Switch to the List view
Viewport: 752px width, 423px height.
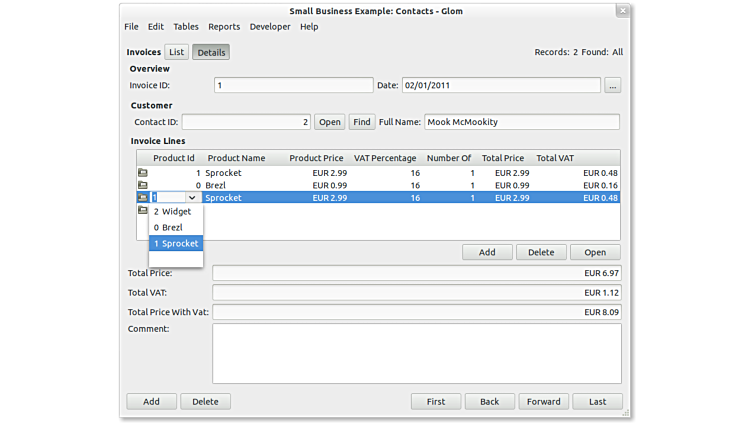pyautogui.click(x=176, y=52)
